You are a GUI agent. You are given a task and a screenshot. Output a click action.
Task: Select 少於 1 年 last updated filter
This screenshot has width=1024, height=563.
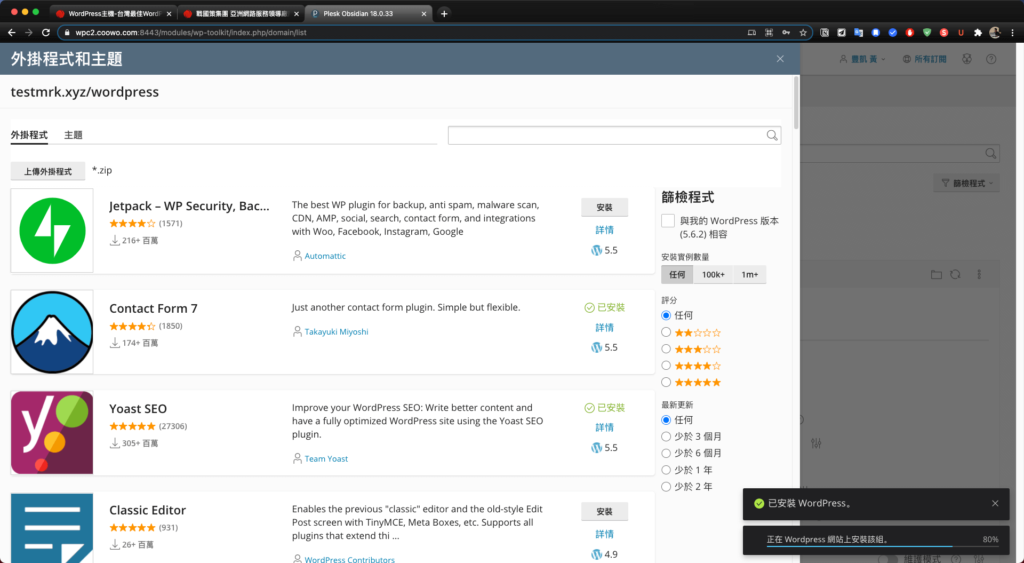point(666,470)
